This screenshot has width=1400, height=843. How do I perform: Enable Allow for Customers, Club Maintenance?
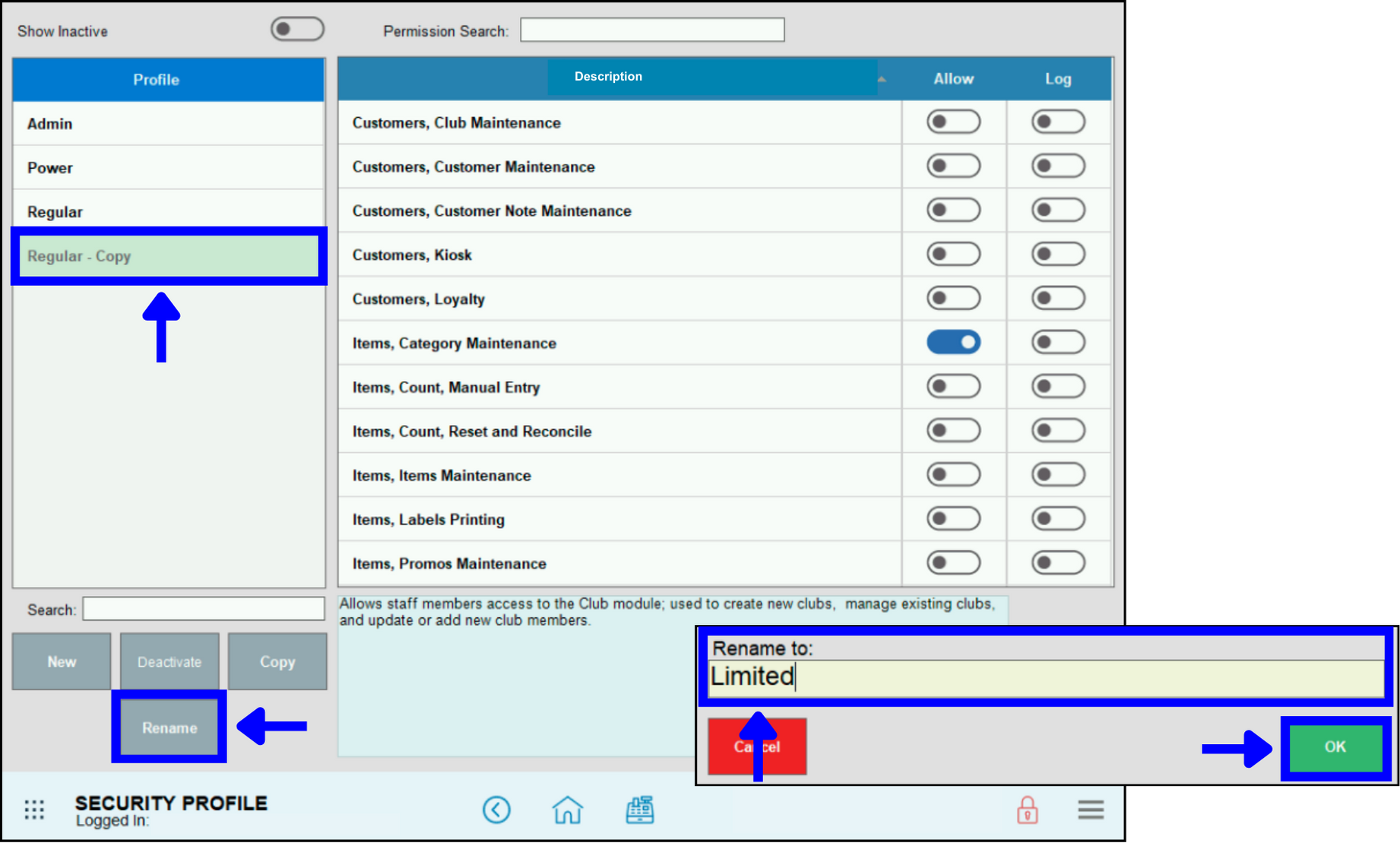tap(953, 122)
